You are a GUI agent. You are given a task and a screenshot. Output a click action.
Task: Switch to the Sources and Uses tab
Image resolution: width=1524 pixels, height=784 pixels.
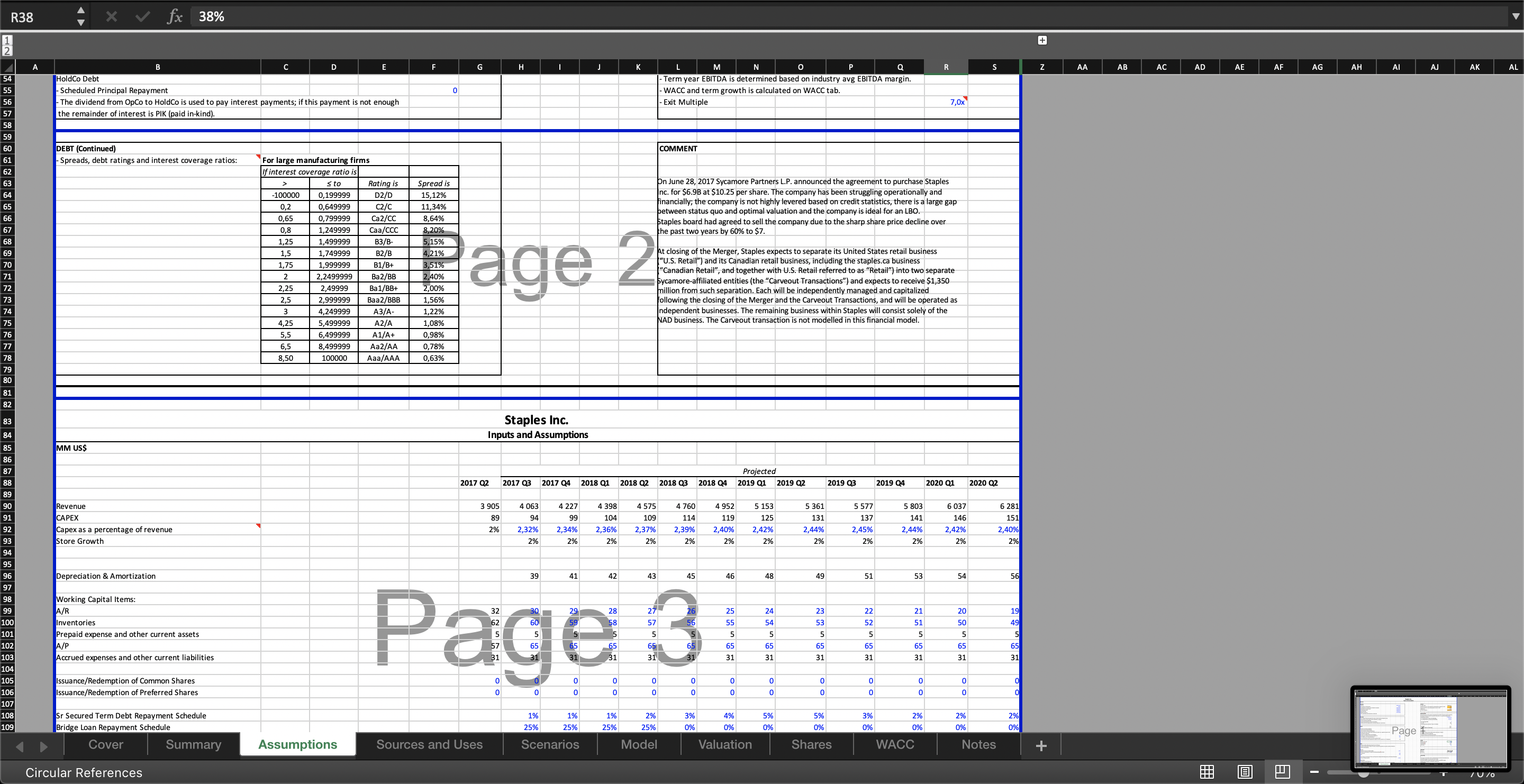pyautogui.click(x=430, y=744)
